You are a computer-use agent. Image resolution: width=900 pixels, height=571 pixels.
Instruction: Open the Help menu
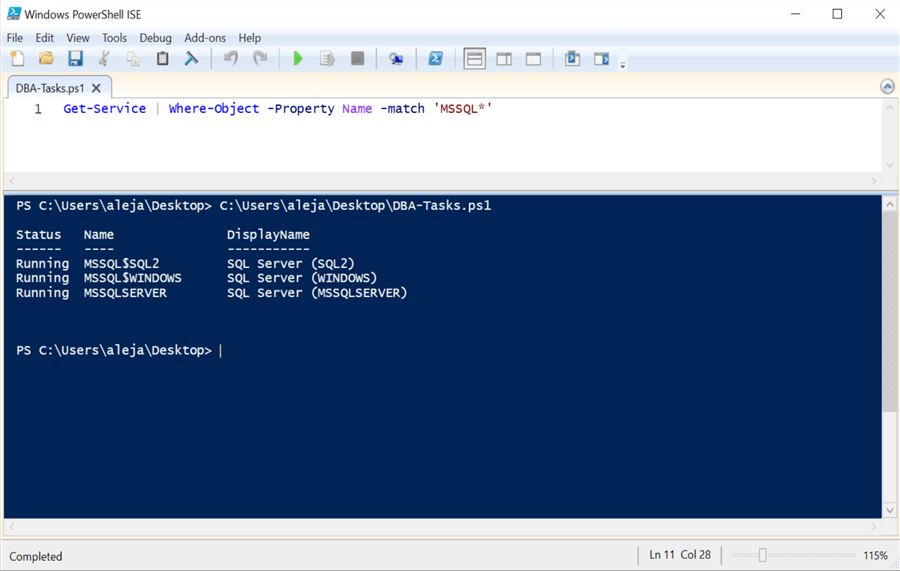[249, 38]
